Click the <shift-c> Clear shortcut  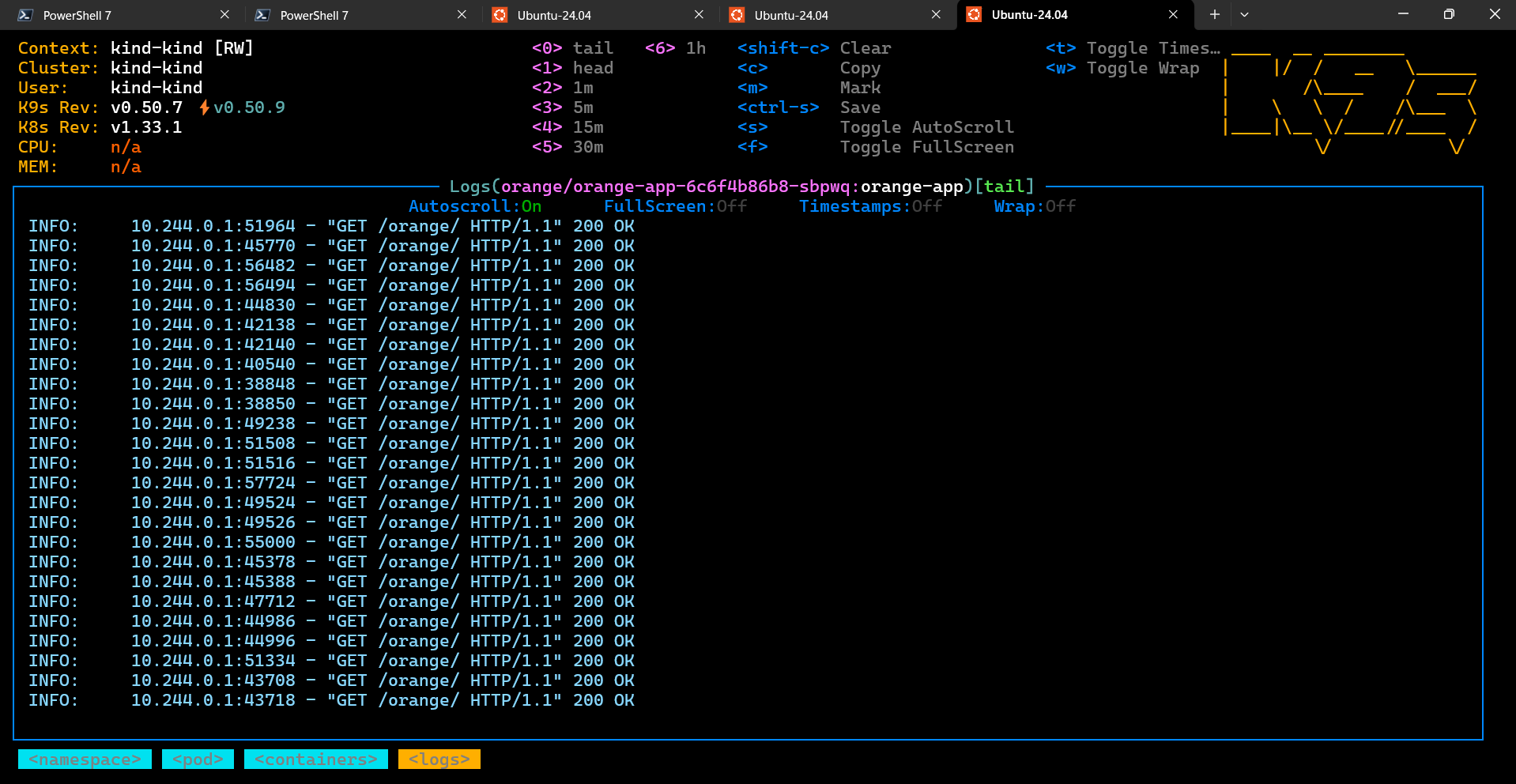coord(814,48)
